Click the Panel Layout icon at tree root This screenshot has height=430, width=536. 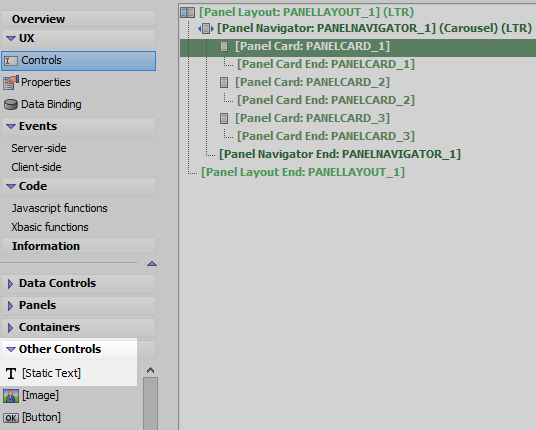point(187,13)
